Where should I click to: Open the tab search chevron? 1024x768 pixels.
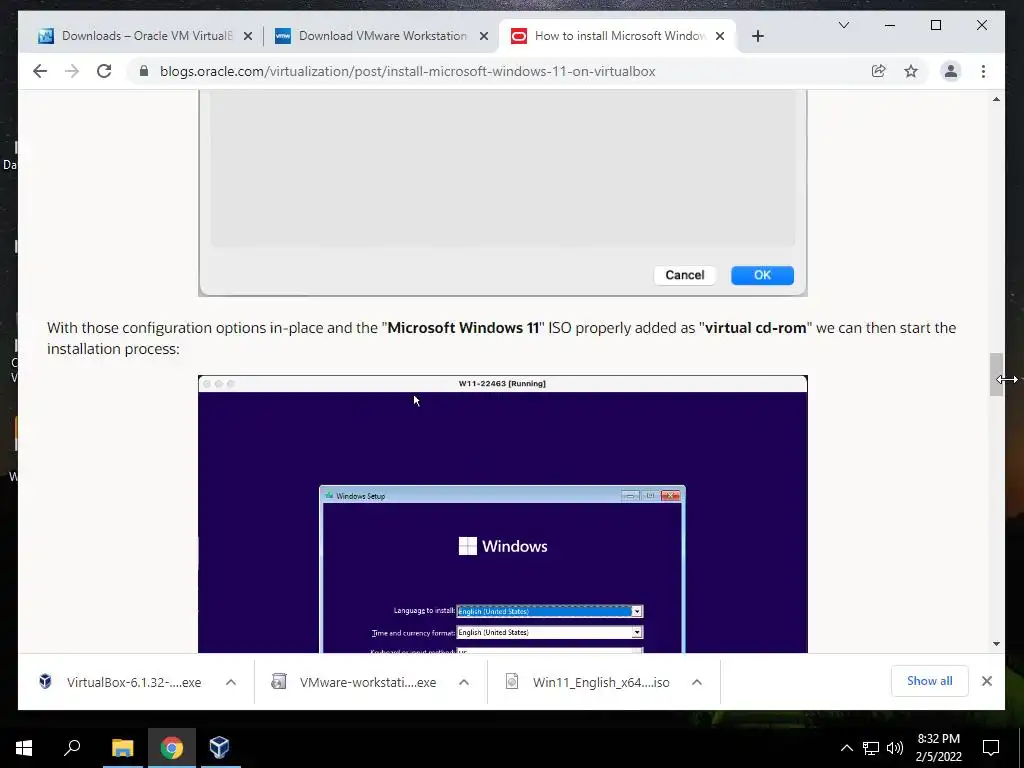click(844, 25)
